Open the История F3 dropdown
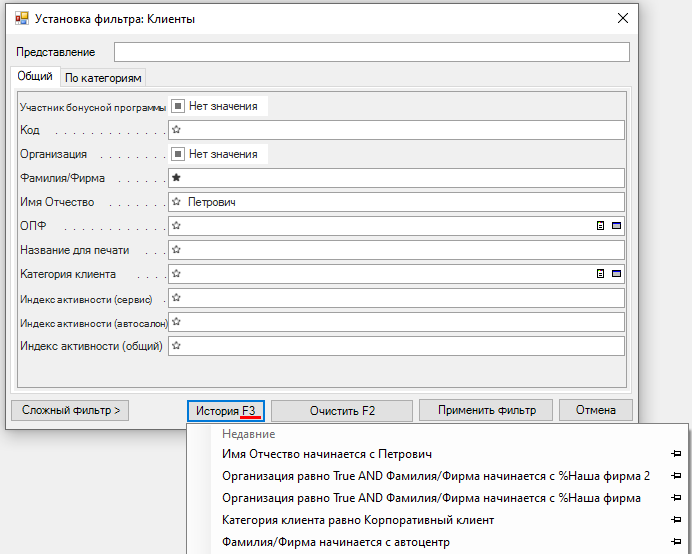The width and height of the screenshot is (692, 554). (226, 410)
